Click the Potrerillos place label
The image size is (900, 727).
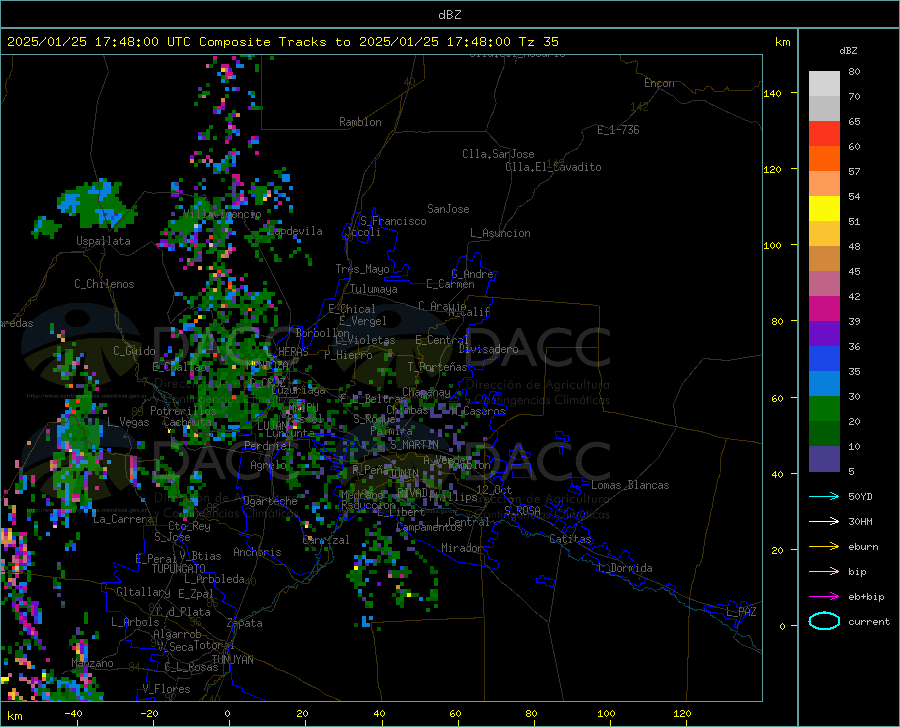[x=183, y=411]
